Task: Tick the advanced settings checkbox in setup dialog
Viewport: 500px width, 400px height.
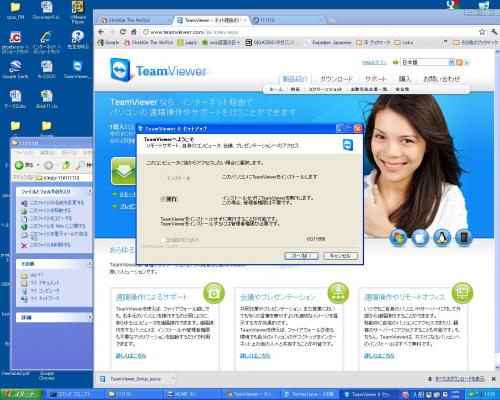Action: 163,239
